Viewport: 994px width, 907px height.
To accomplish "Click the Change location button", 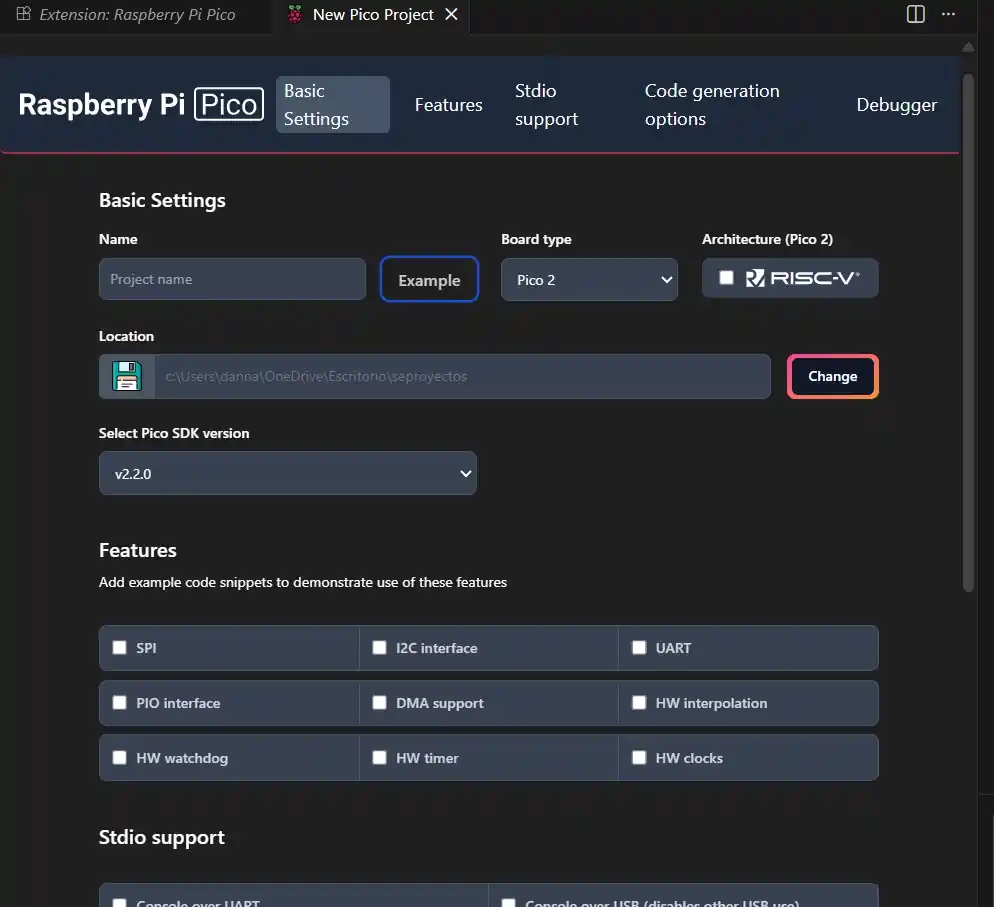I will (x=832, y=377).
